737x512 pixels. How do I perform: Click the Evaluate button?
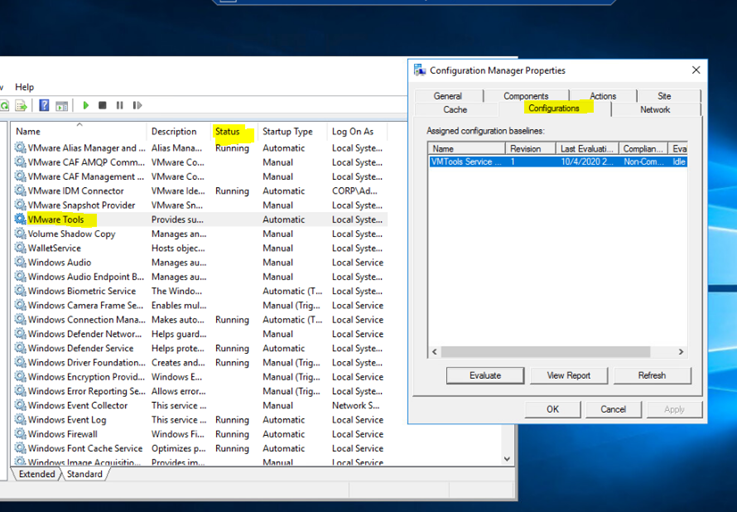(485, 375)
